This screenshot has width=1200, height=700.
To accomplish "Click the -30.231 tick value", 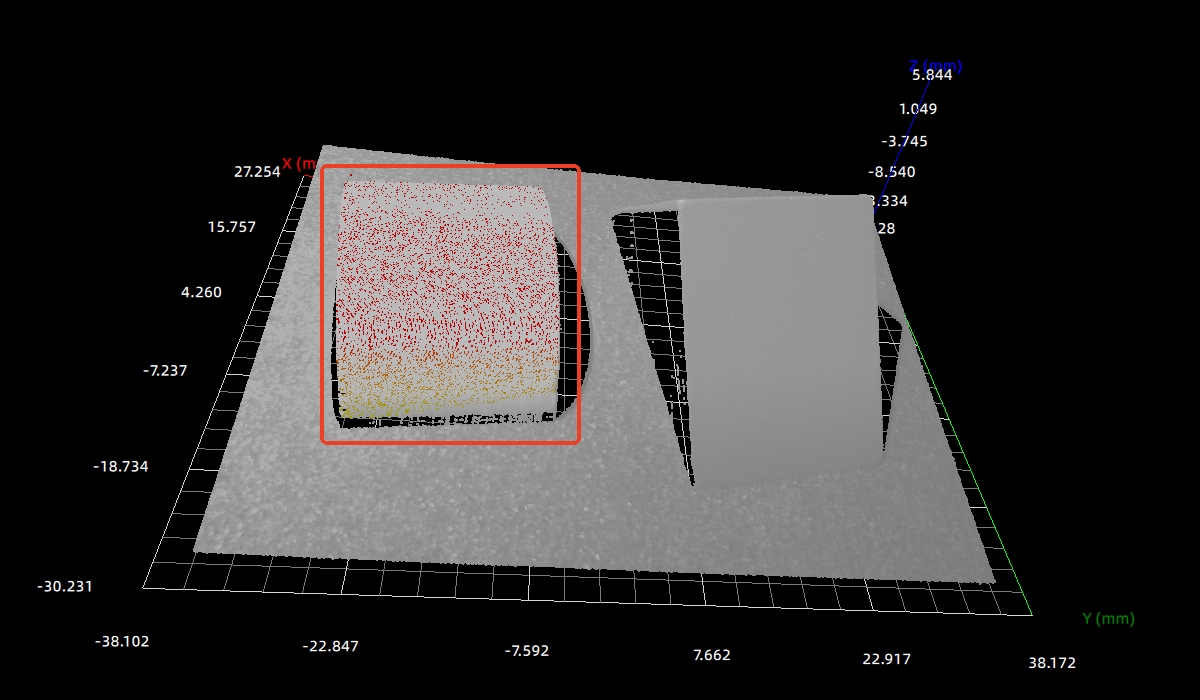I will (x=65, y=586).
